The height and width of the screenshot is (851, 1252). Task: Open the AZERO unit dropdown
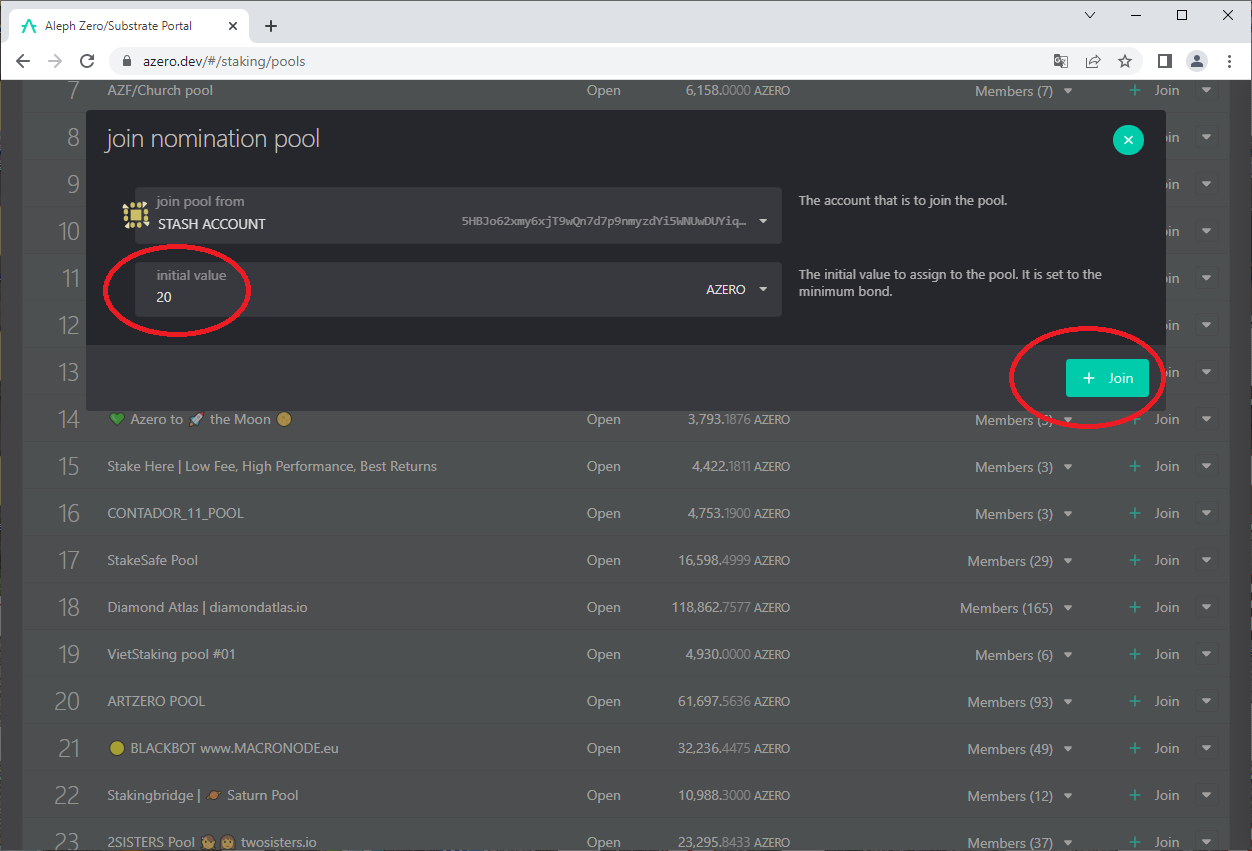[x=737, y=290]
